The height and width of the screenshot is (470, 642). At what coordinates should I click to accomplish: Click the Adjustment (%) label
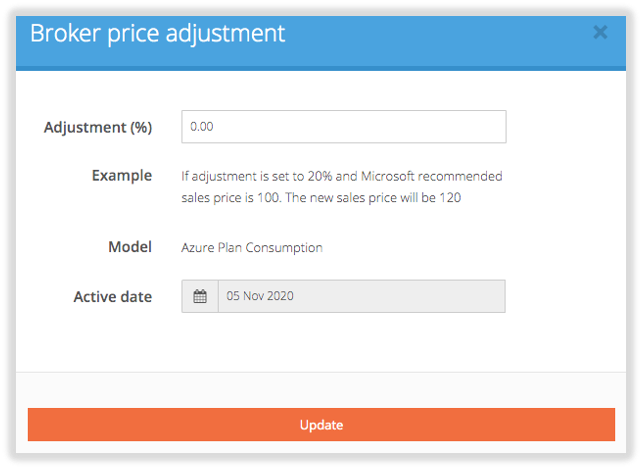pyautogui.click(x=98, y=127)
